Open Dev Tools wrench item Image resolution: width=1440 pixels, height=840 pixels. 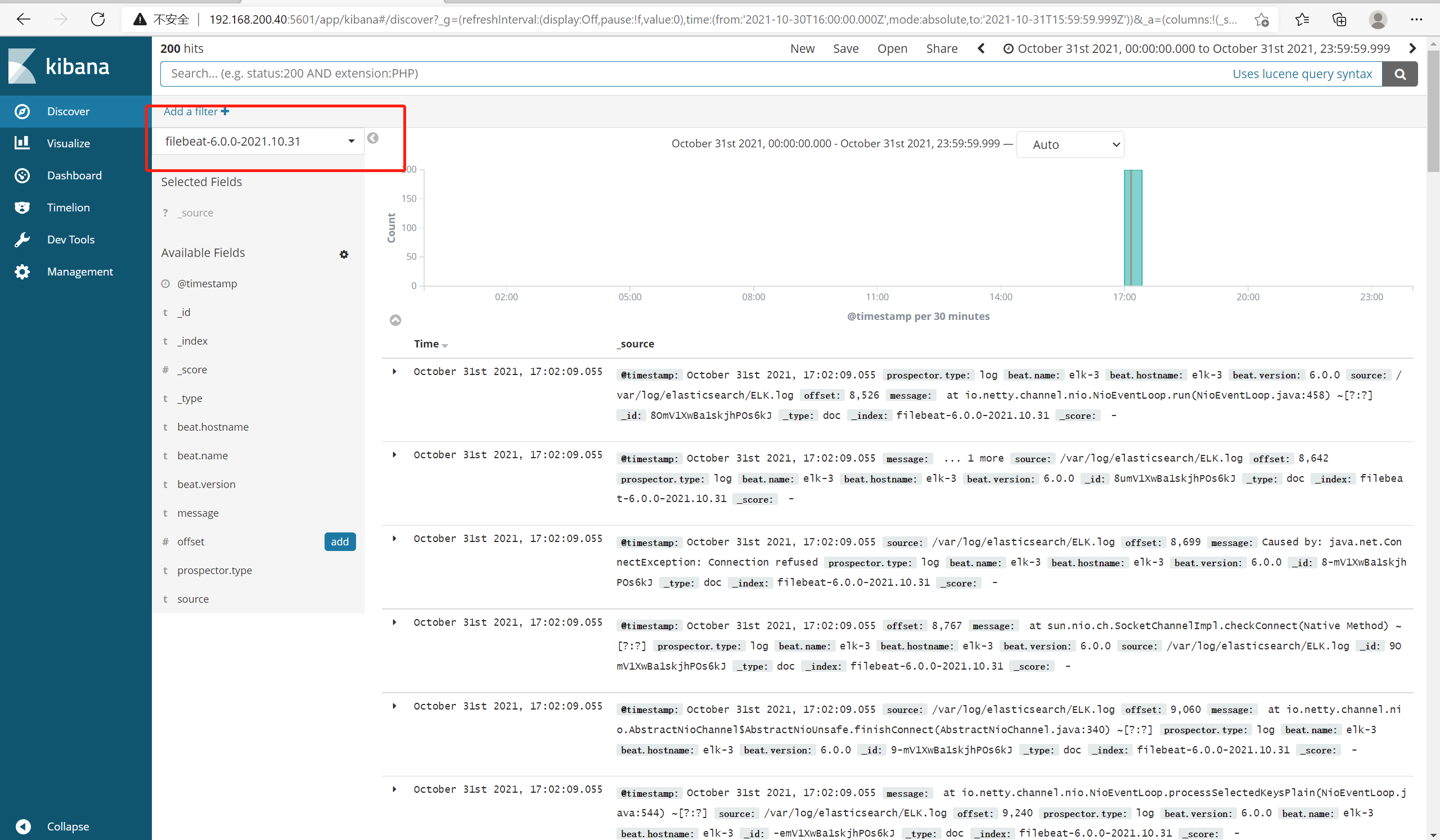coord(71,240)
